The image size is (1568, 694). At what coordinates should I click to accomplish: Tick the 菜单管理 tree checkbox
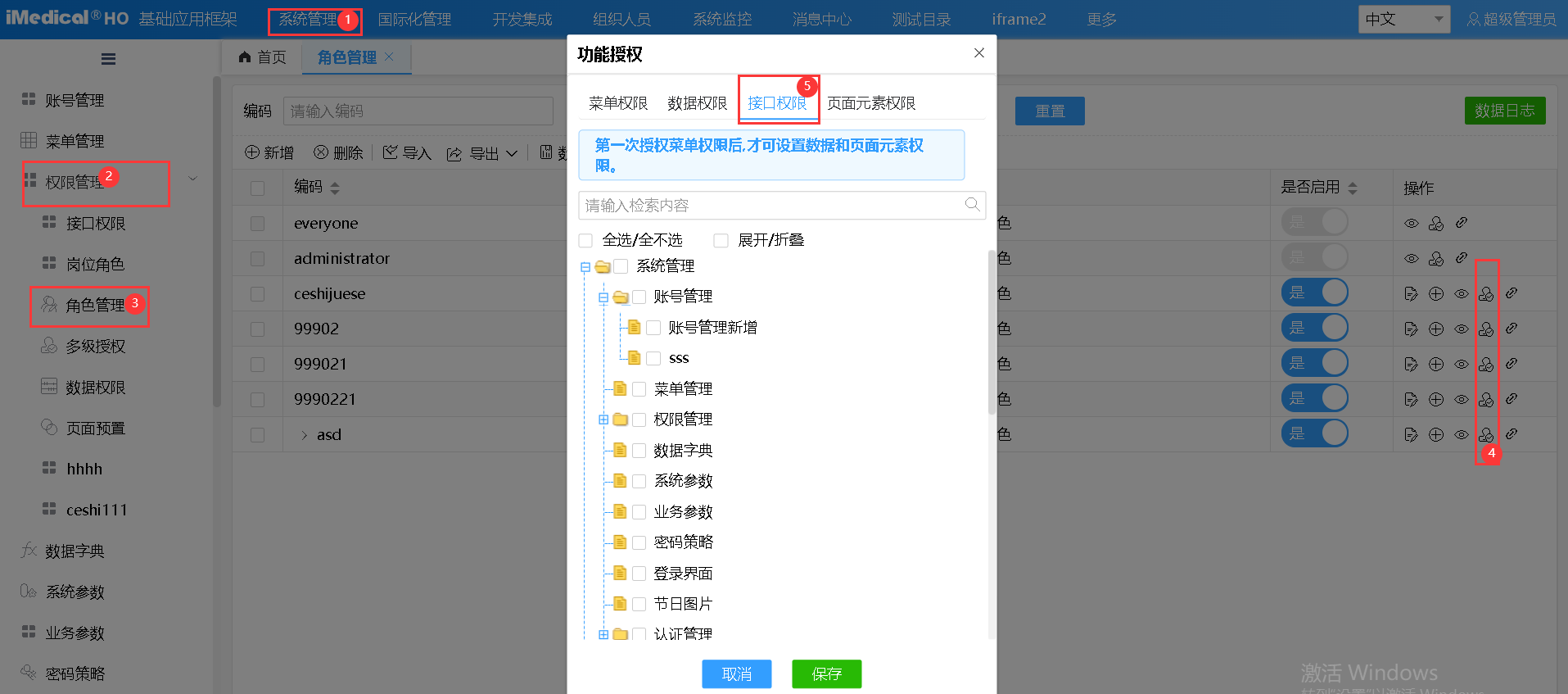pos(639,389)
